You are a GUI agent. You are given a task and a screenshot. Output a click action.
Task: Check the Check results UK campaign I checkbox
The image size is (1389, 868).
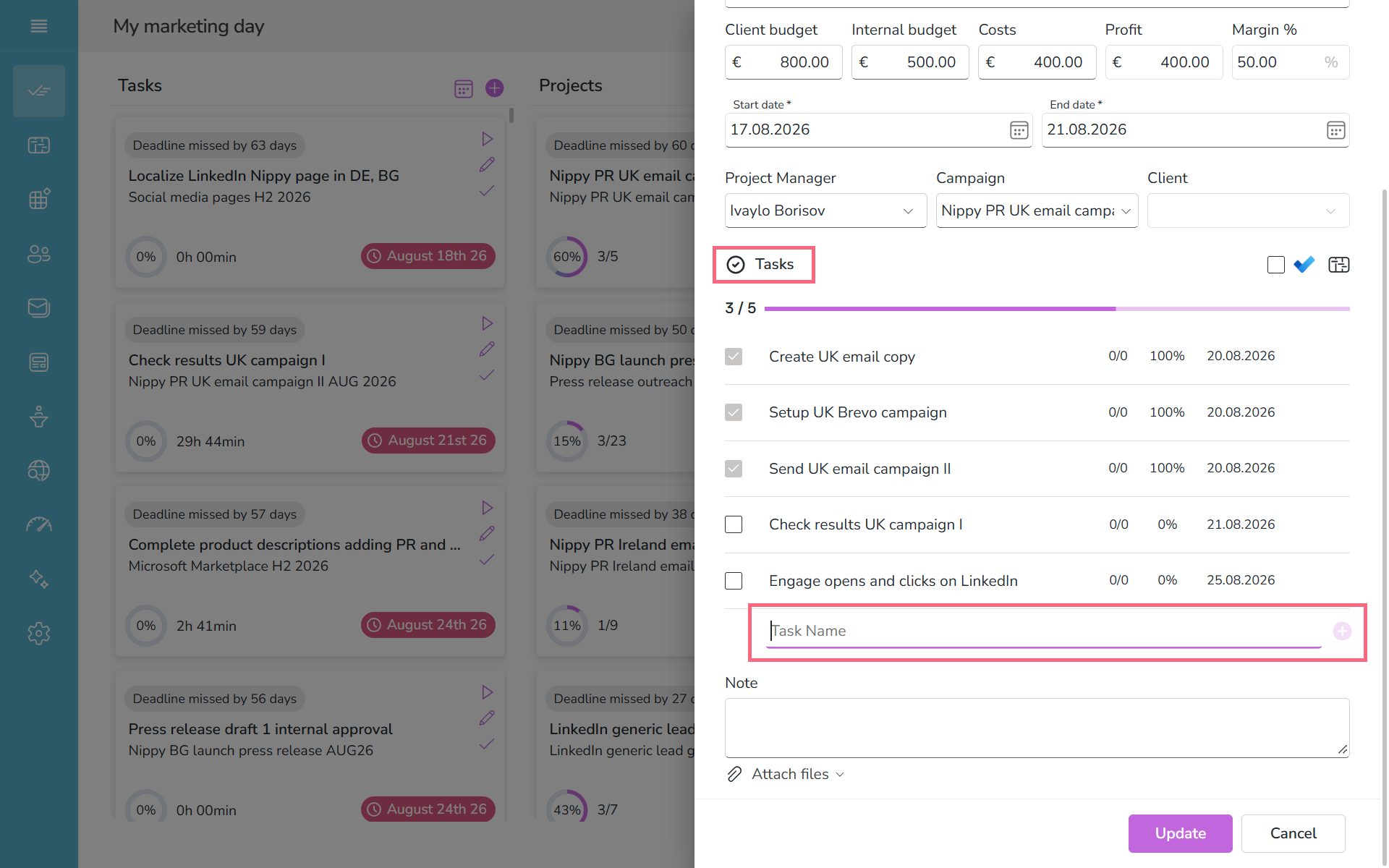click(734, 524)
